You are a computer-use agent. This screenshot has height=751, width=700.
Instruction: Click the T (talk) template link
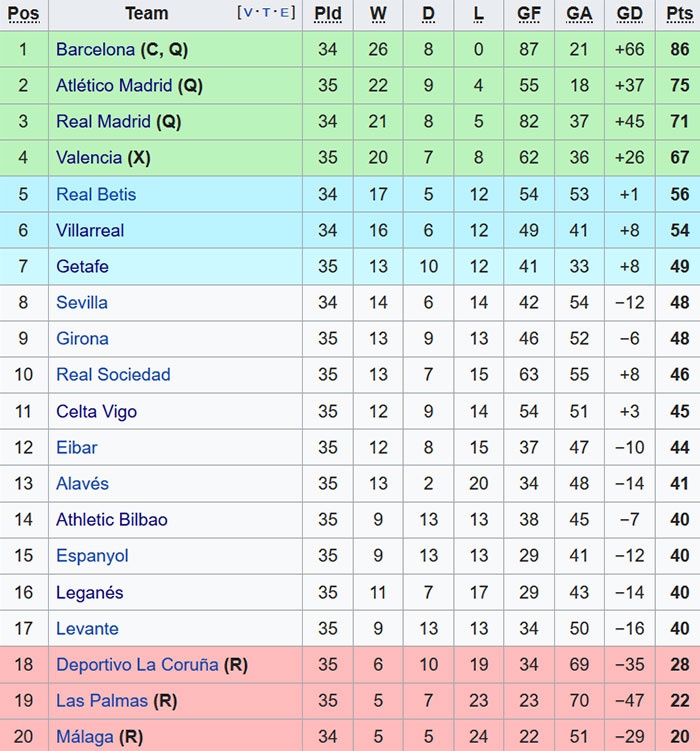click(267, 13)
